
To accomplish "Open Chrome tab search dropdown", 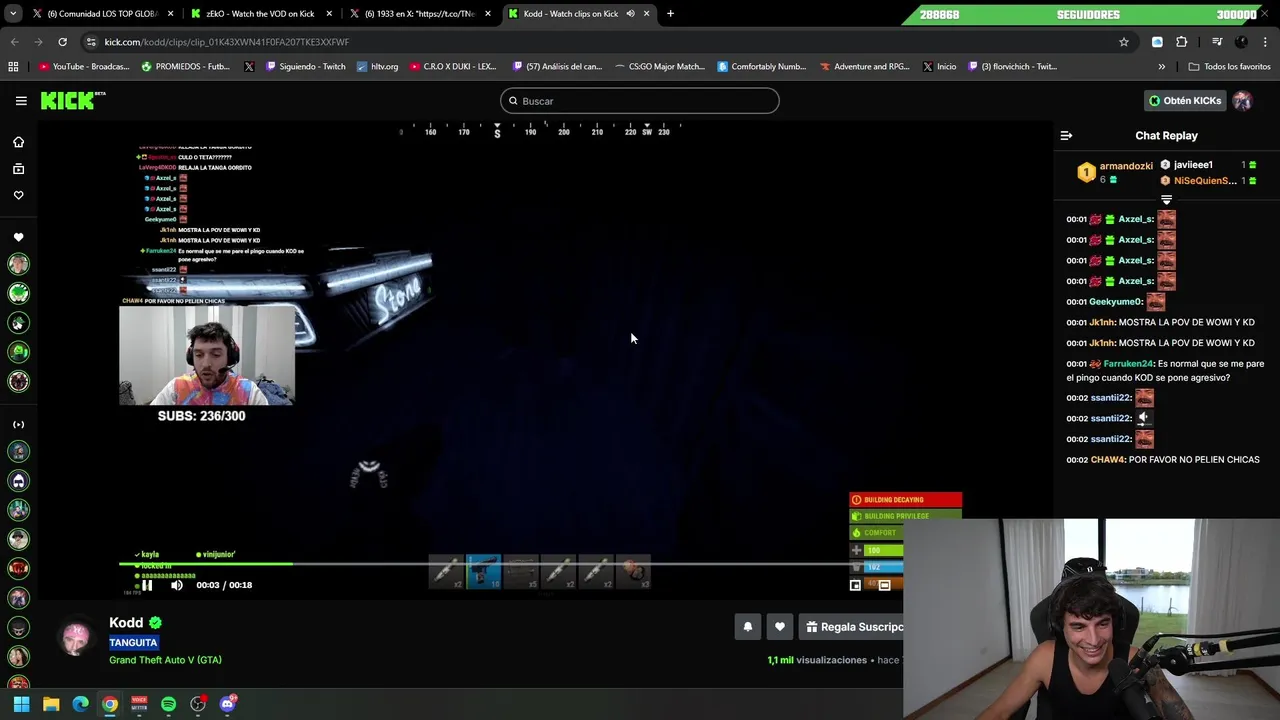I will click(x=13, y=14).
